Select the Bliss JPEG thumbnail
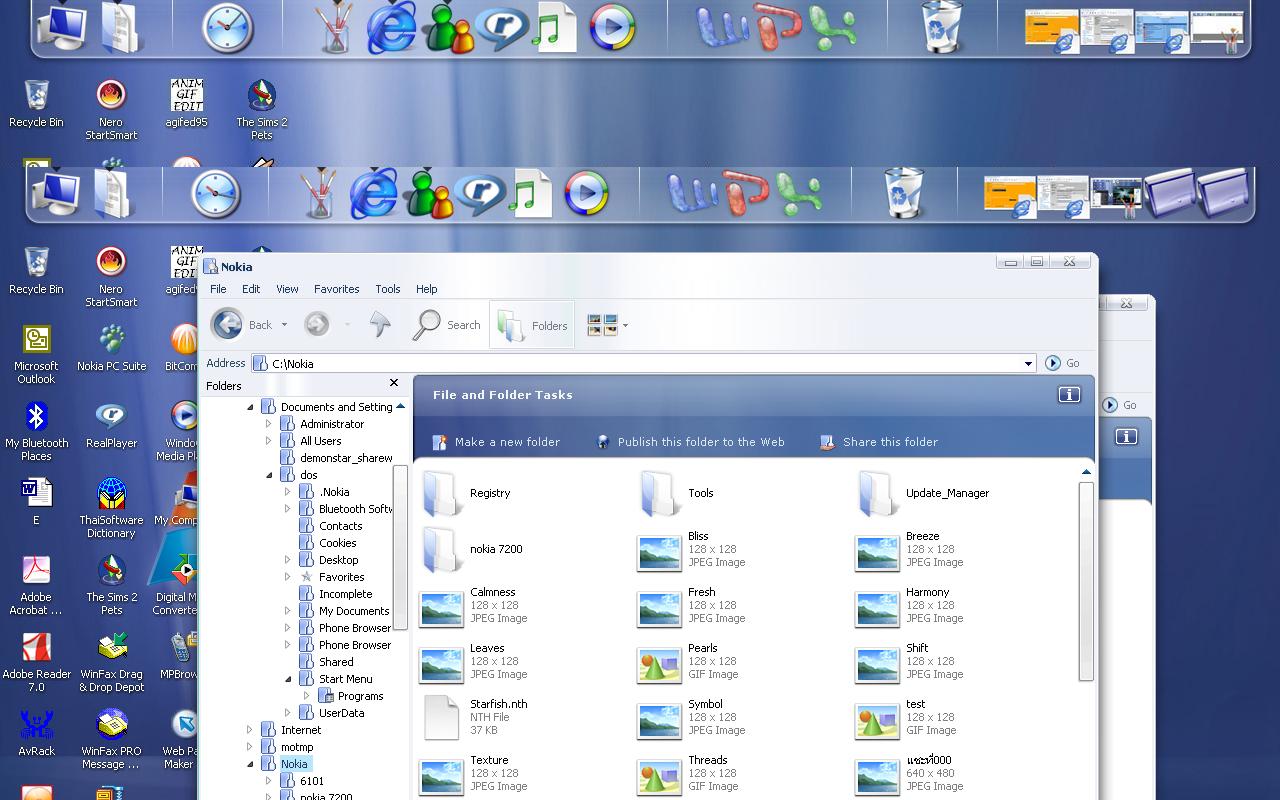The height and width of the screenshot is (800, 1280). click(x=659, y=553)
